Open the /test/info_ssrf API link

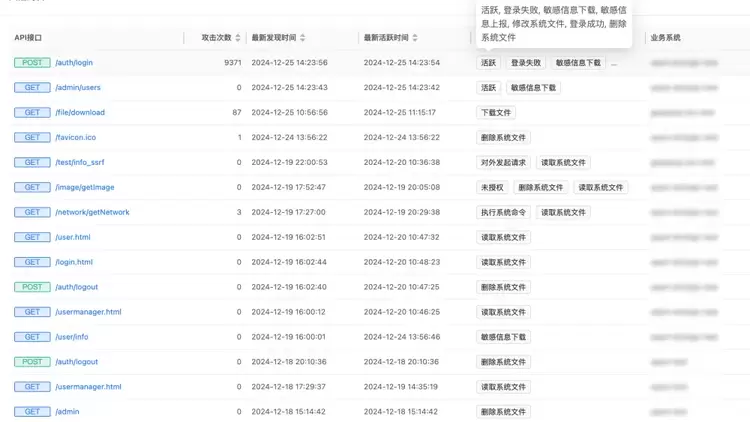78,162
